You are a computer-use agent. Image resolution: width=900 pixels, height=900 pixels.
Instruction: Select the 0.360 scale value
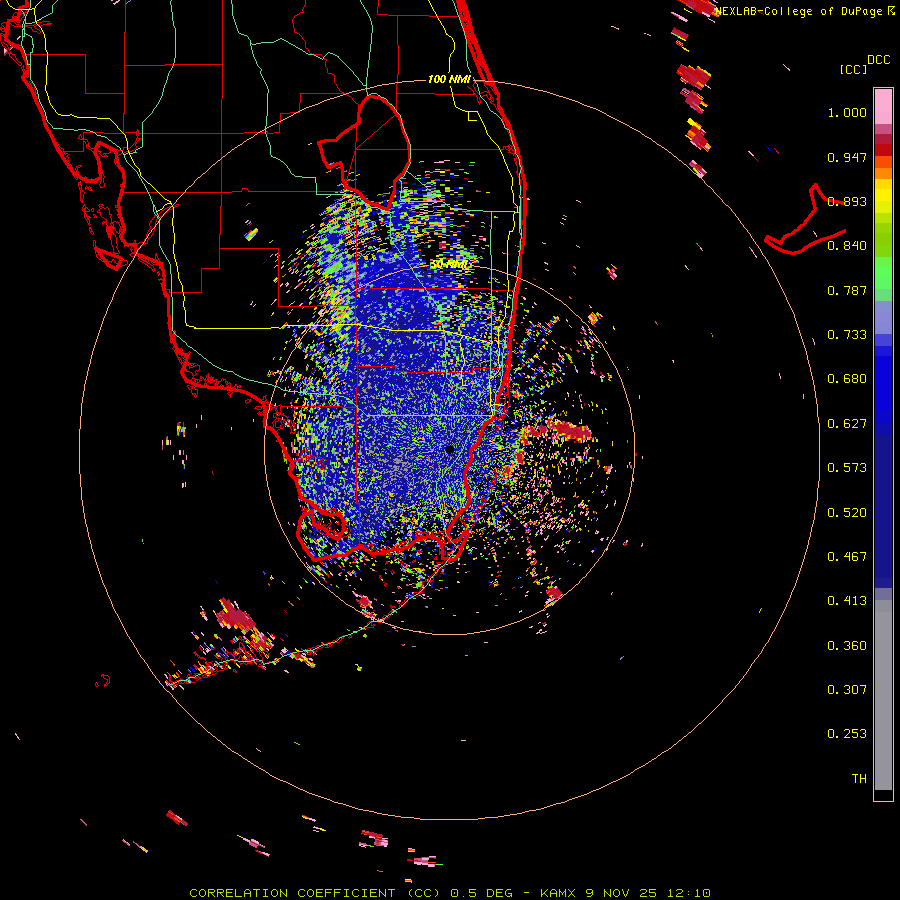847,646
